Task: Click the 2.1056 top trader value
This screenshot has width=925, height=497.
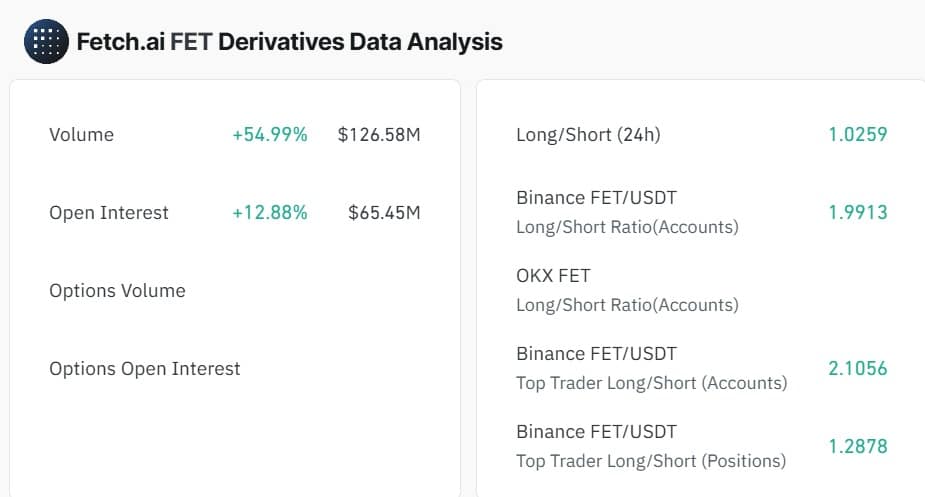Action: (857, 368)
